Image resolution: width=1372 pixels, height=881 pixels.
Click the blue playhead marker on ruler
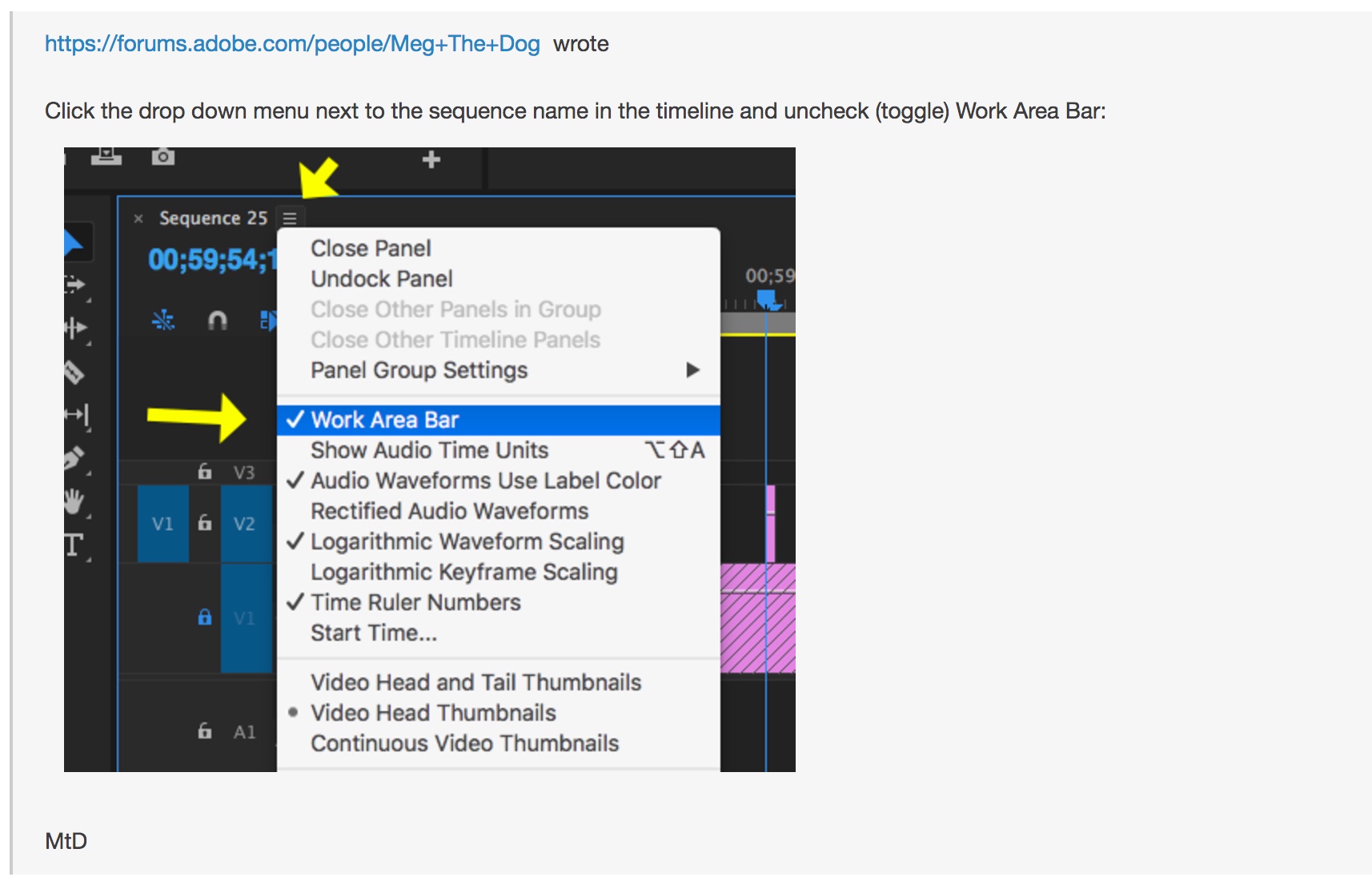pos(768,300)
